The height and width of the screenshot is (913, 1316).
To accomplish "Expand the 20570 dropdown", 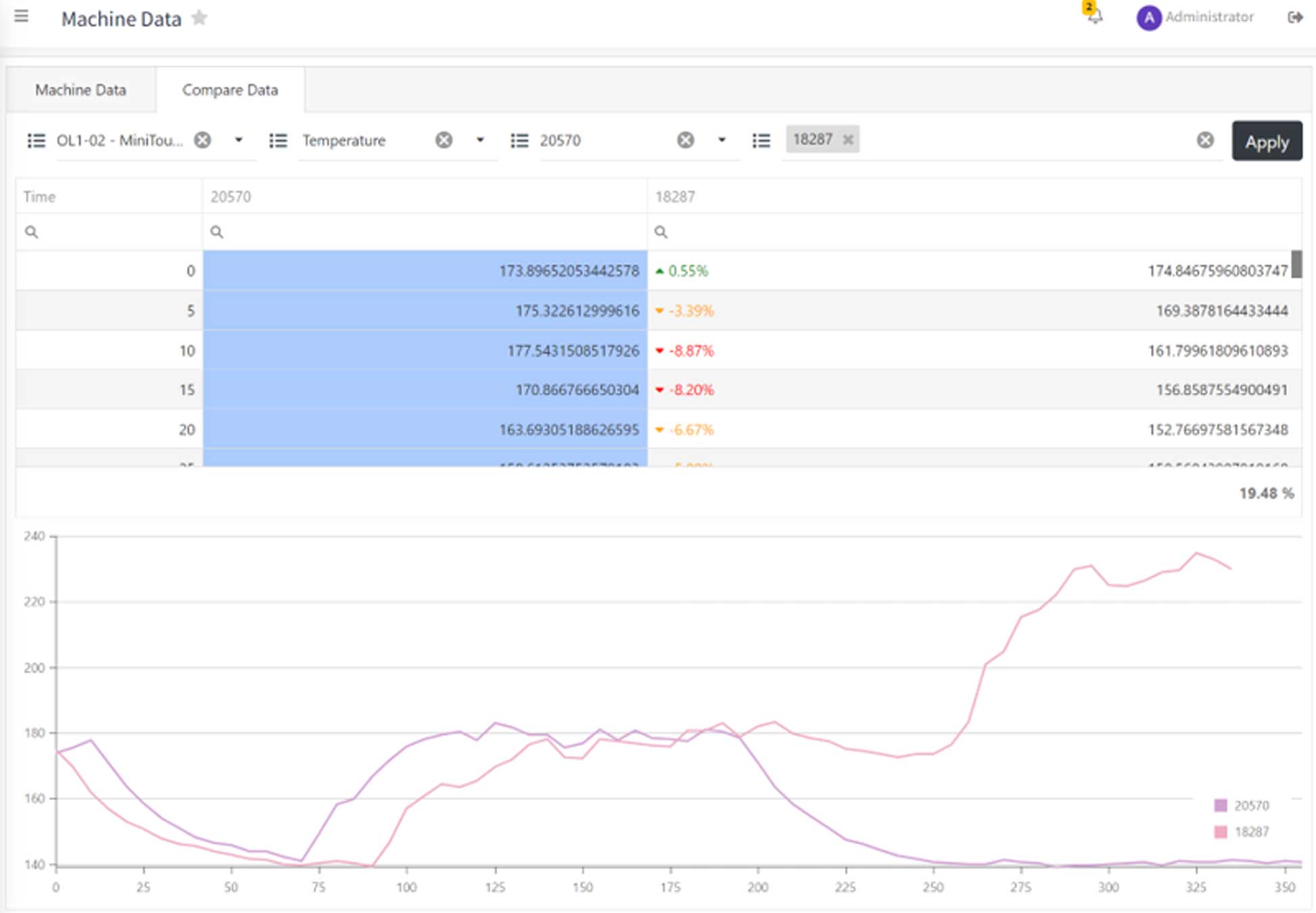I will point(722,140).
